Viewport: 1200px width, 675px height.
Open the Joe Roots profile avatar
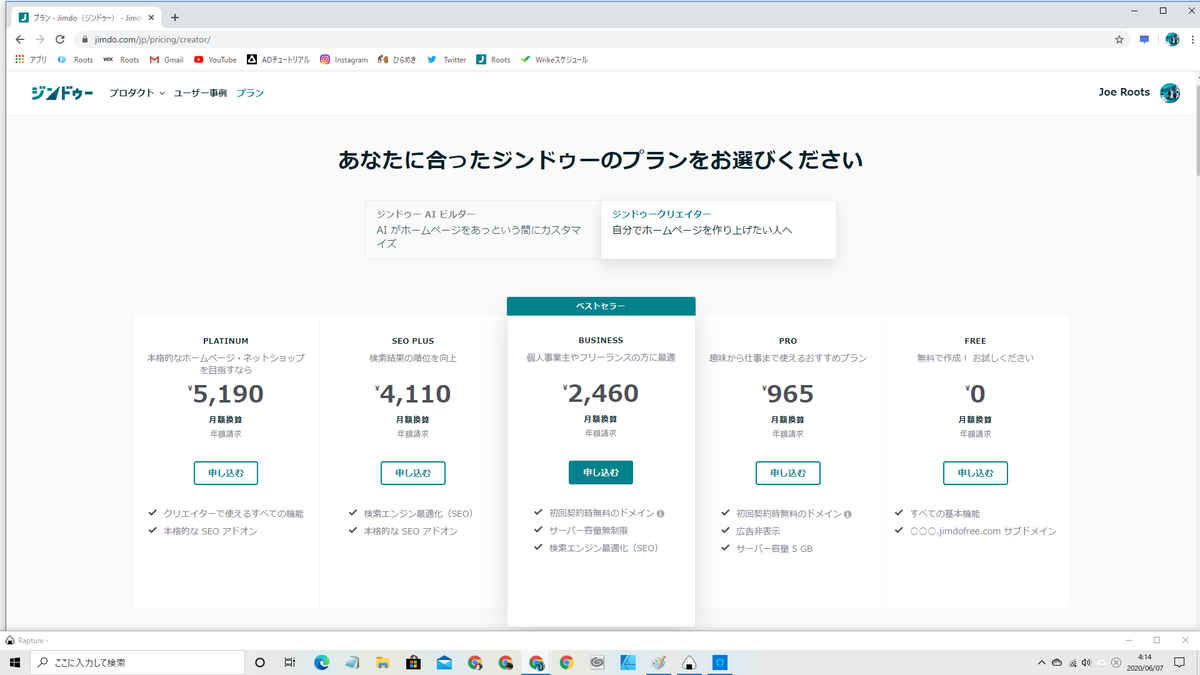1169,93
